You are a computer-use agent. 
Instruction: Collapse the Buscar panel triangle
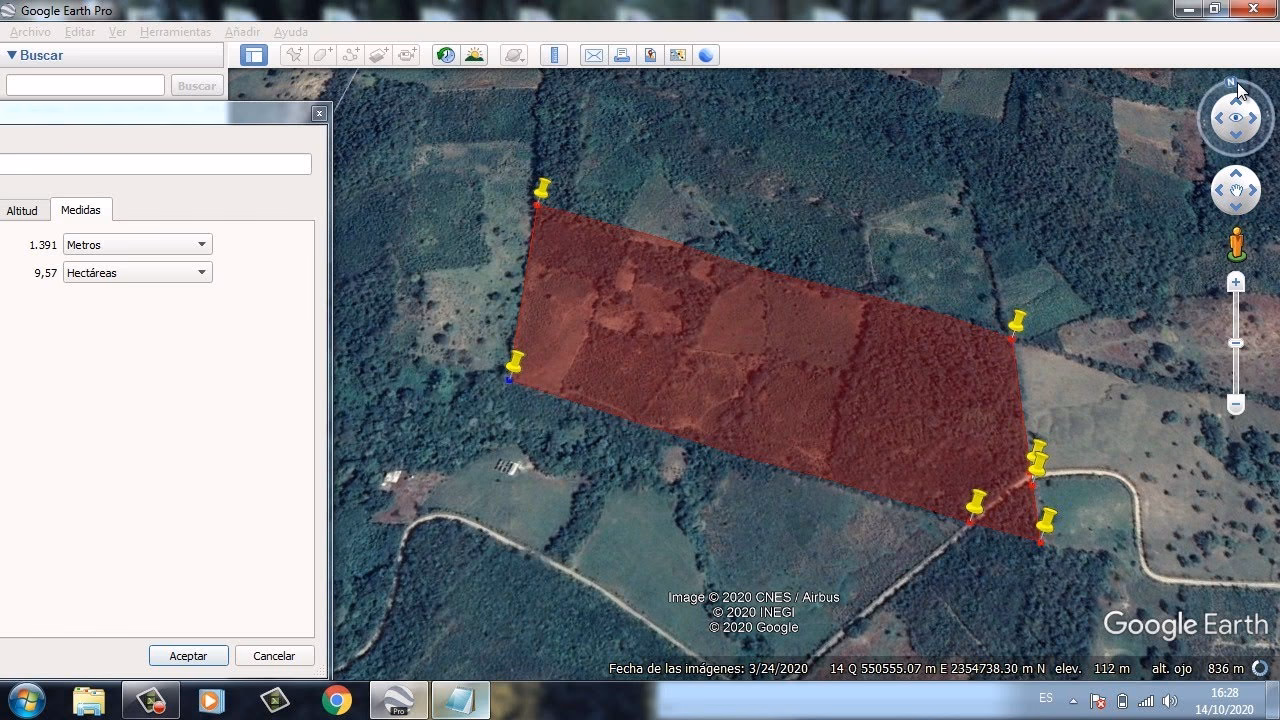pos(12,56)
